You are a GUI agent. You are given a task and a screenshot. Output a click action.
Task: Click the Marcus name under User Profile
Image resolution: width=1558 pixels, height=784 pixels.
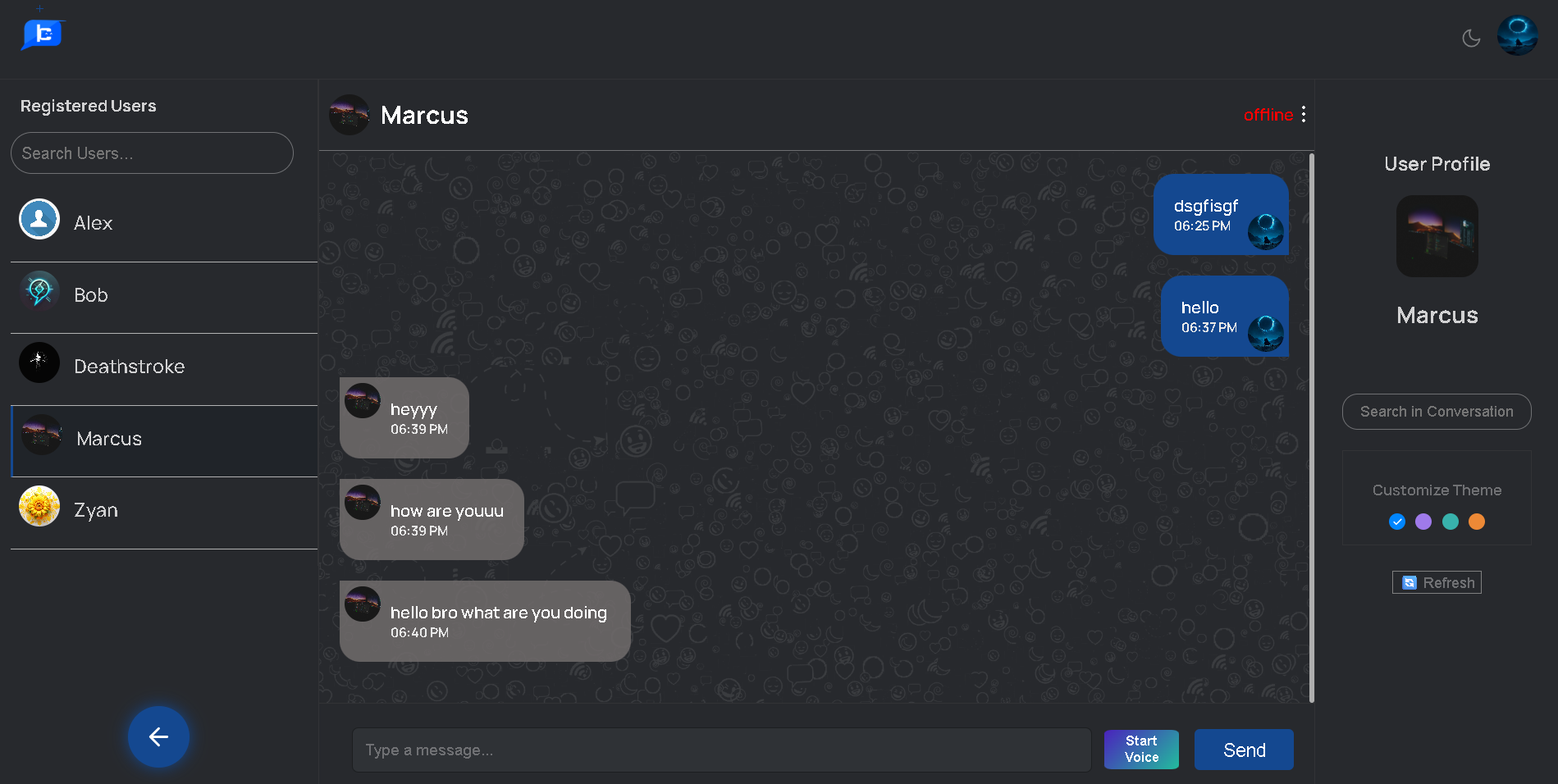[1437, 316]
